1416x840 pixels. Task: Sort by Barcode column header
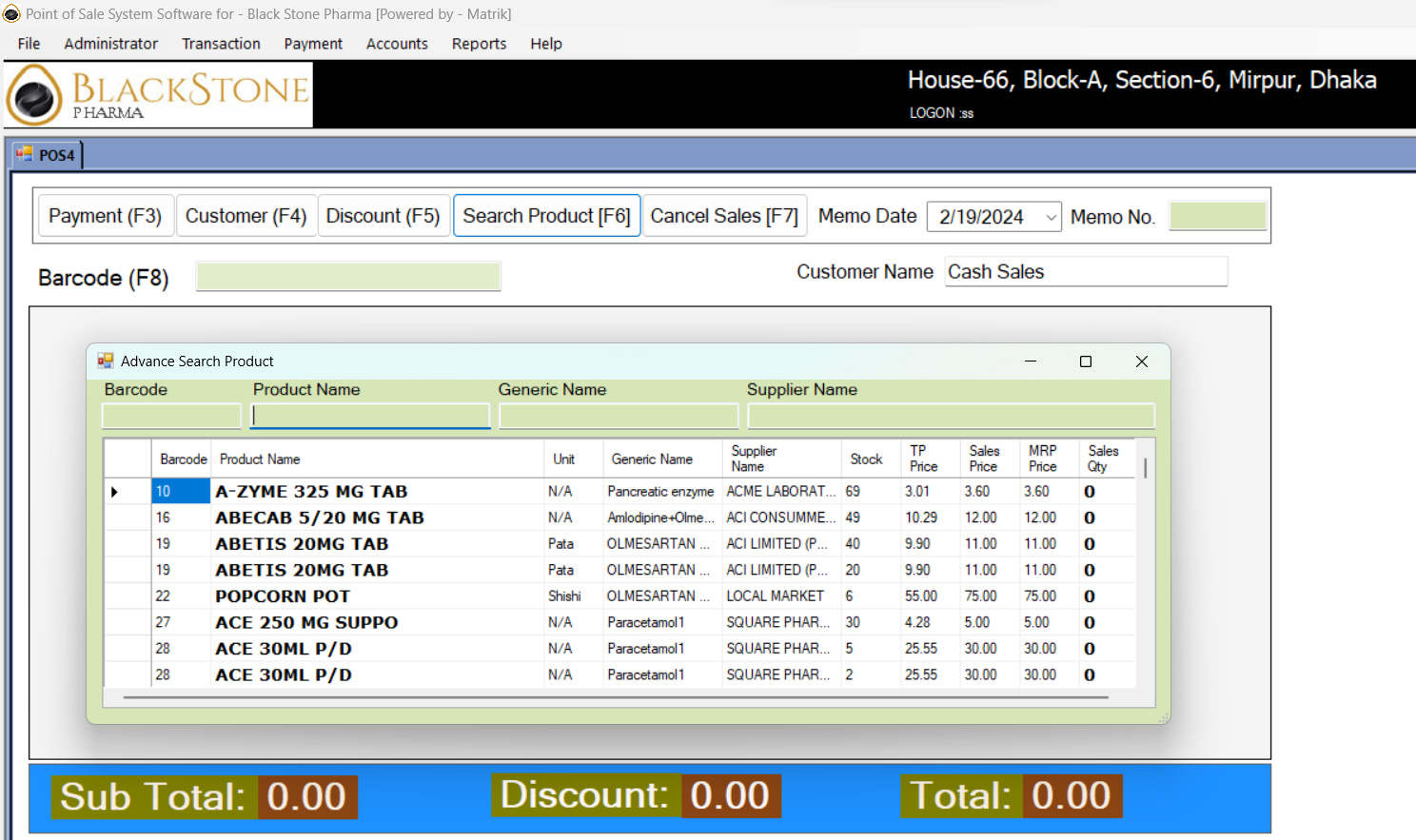183,459
